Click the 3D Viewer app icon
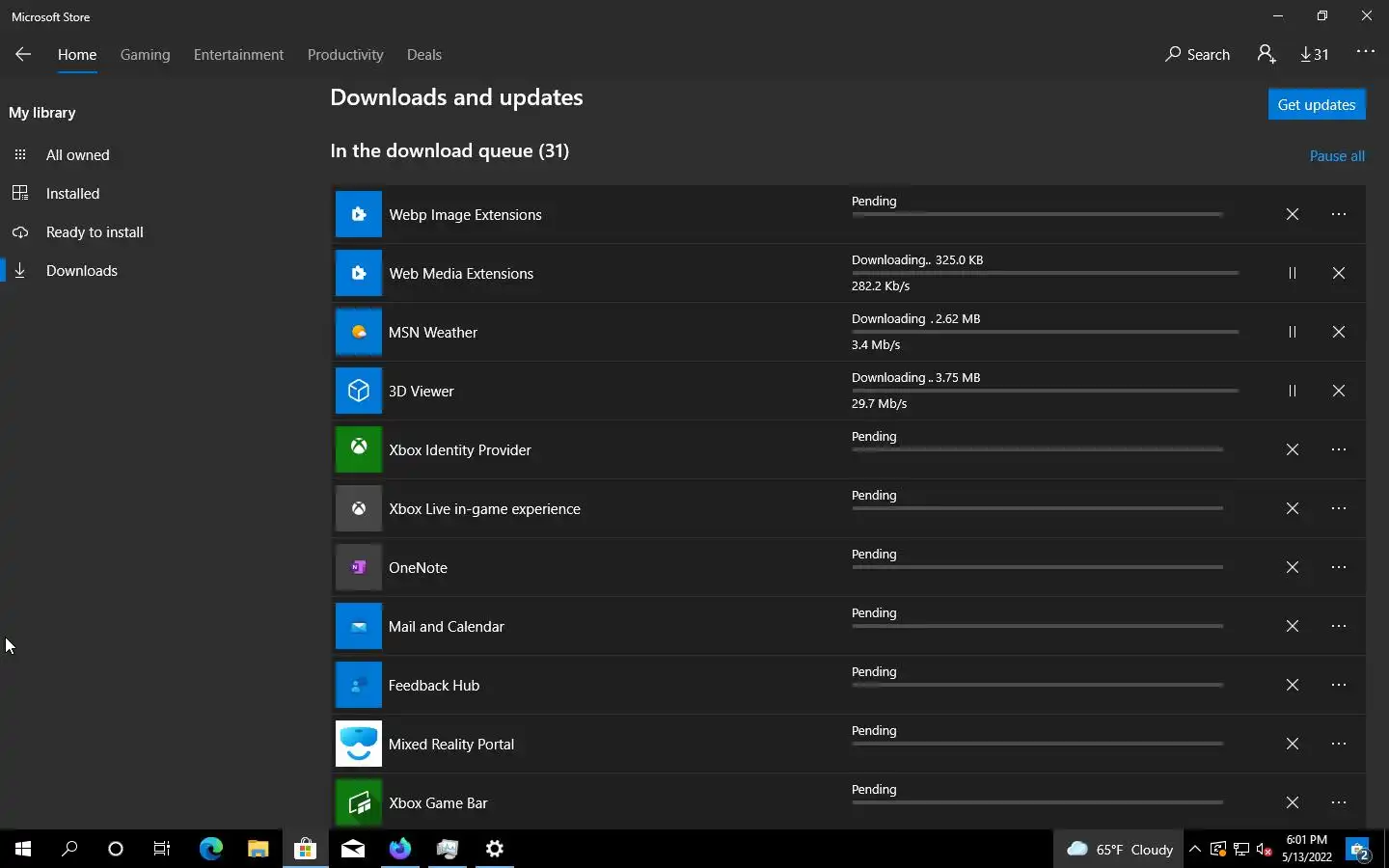 coord(359,391)
